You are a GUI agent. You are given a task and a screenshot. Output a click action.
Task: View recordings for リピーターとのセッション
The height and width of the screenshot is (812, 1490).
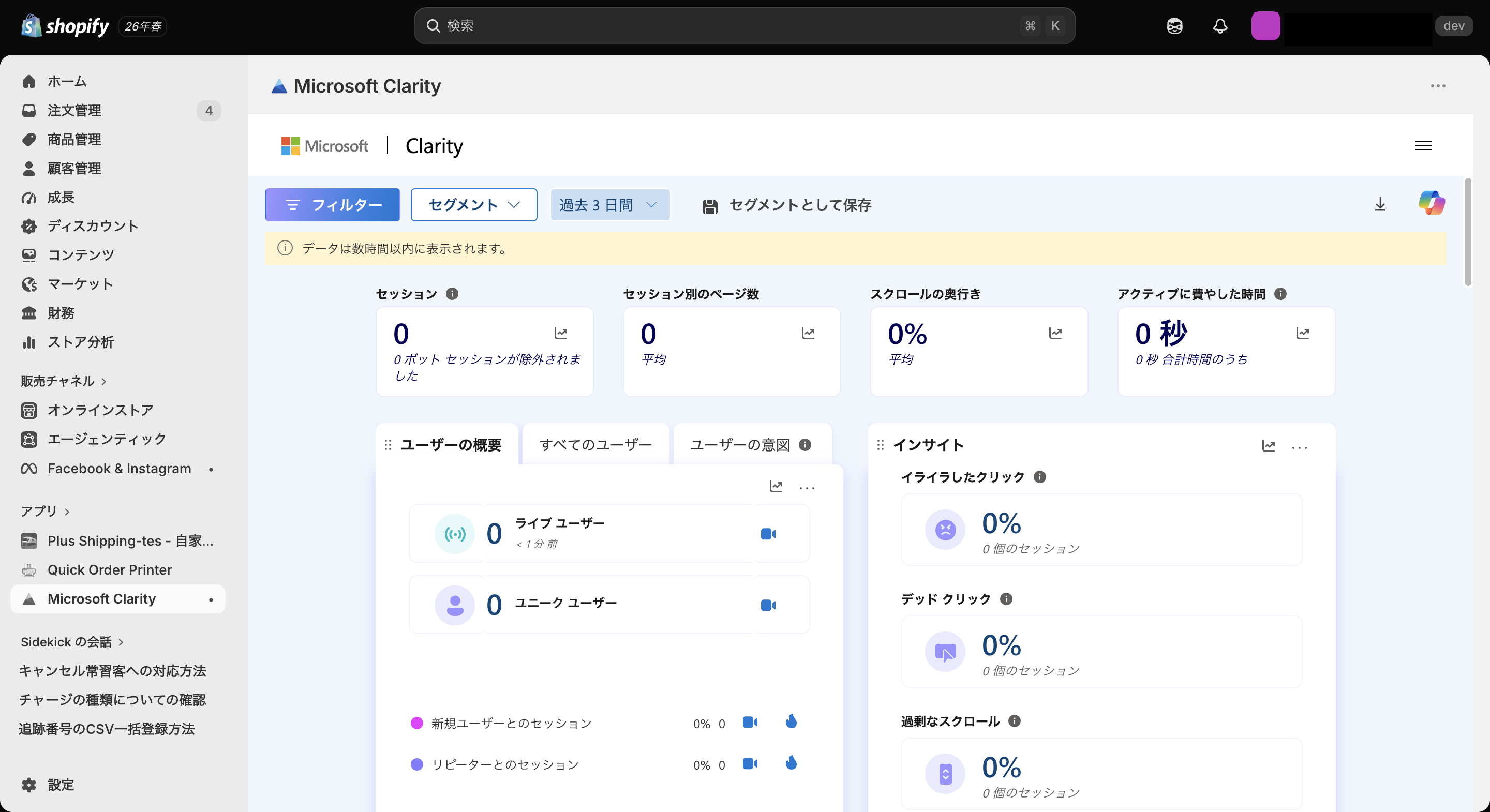pyautogui.click(x=750, y=763)
